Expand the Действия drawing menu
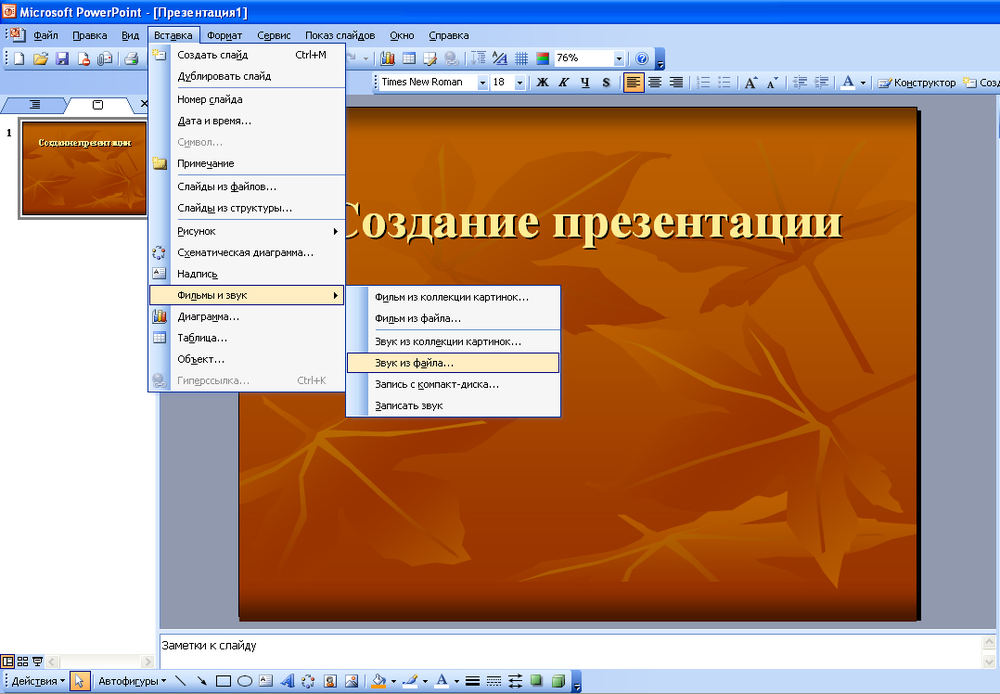The height and width of the screenshot is (694, 1000). click(x=38, y=681)
